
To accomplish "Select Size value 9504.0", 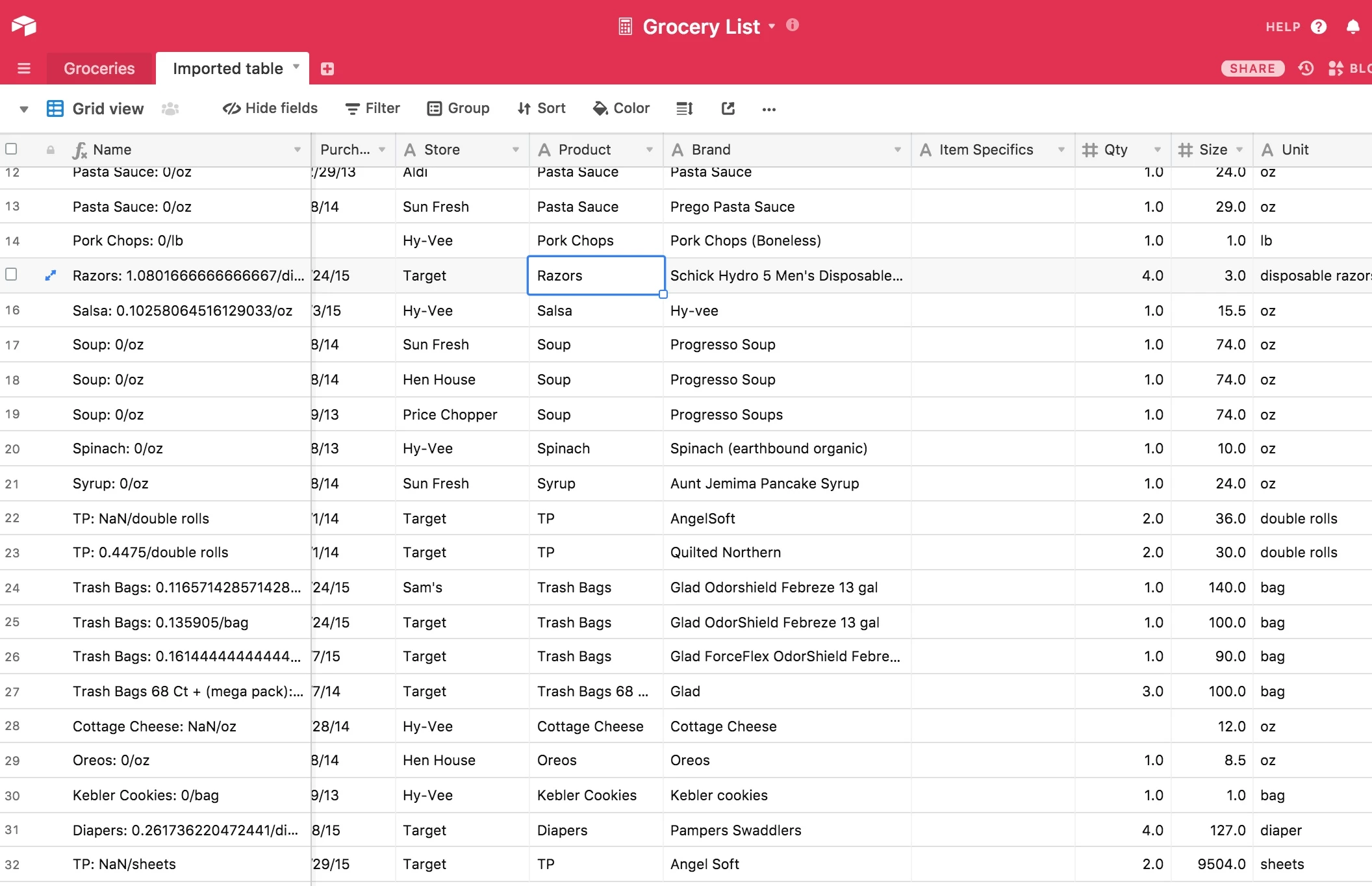I will 1212,864.
